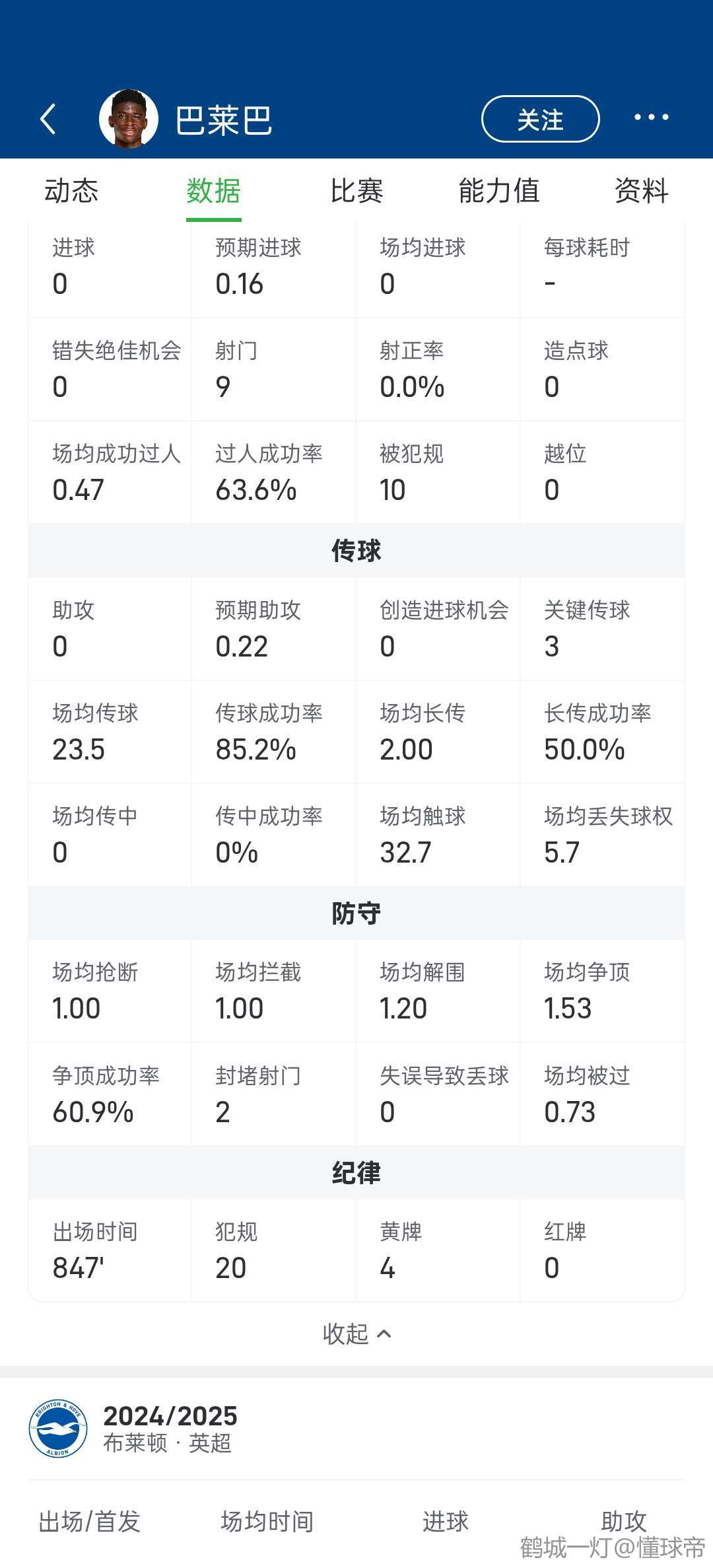Tap the 2024/2025 season heading
This screenshot has height=1568, width=713.
click(170, 1416)
